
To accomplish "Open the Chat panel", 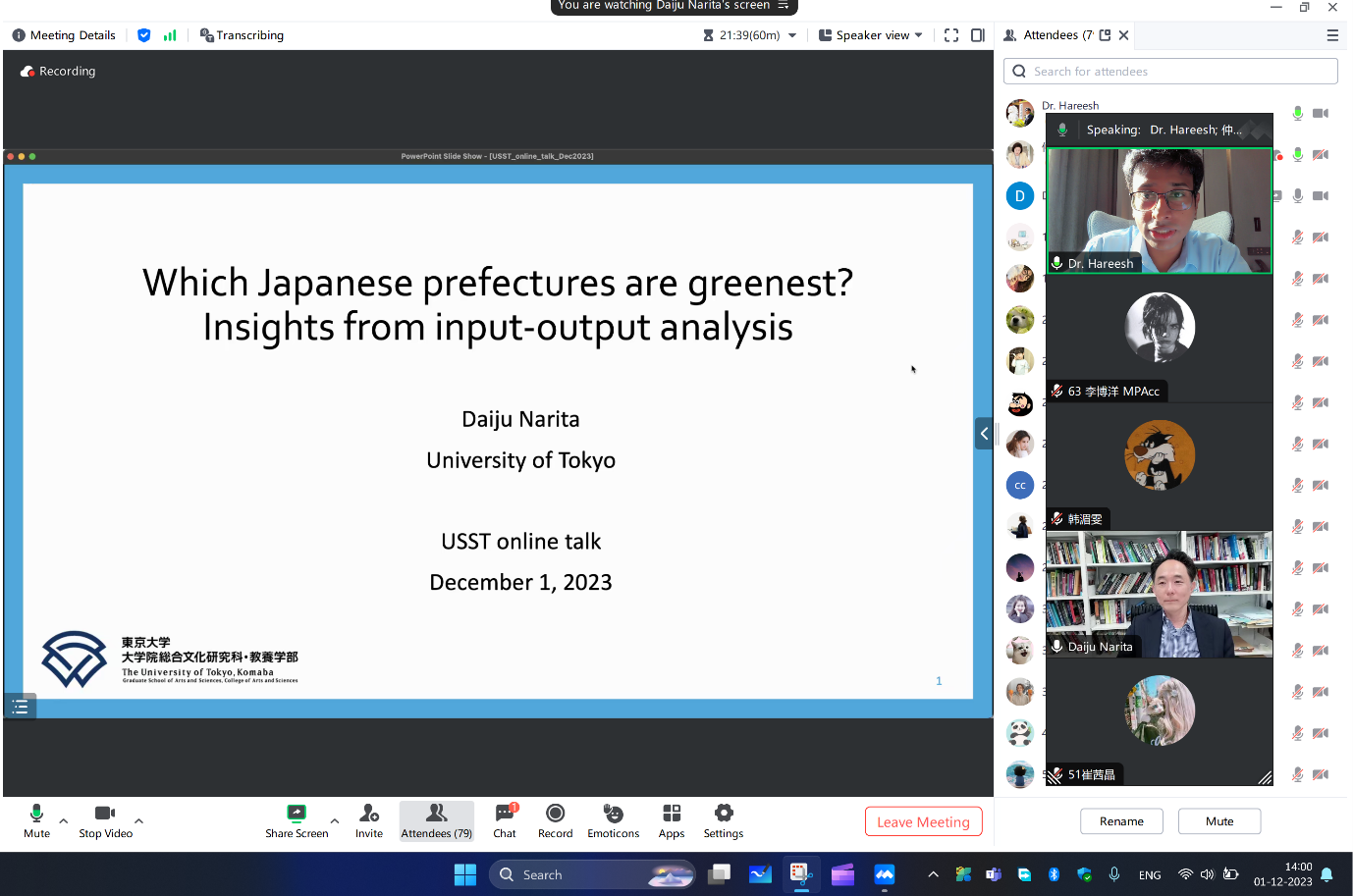I will click(x=505, y=820).
